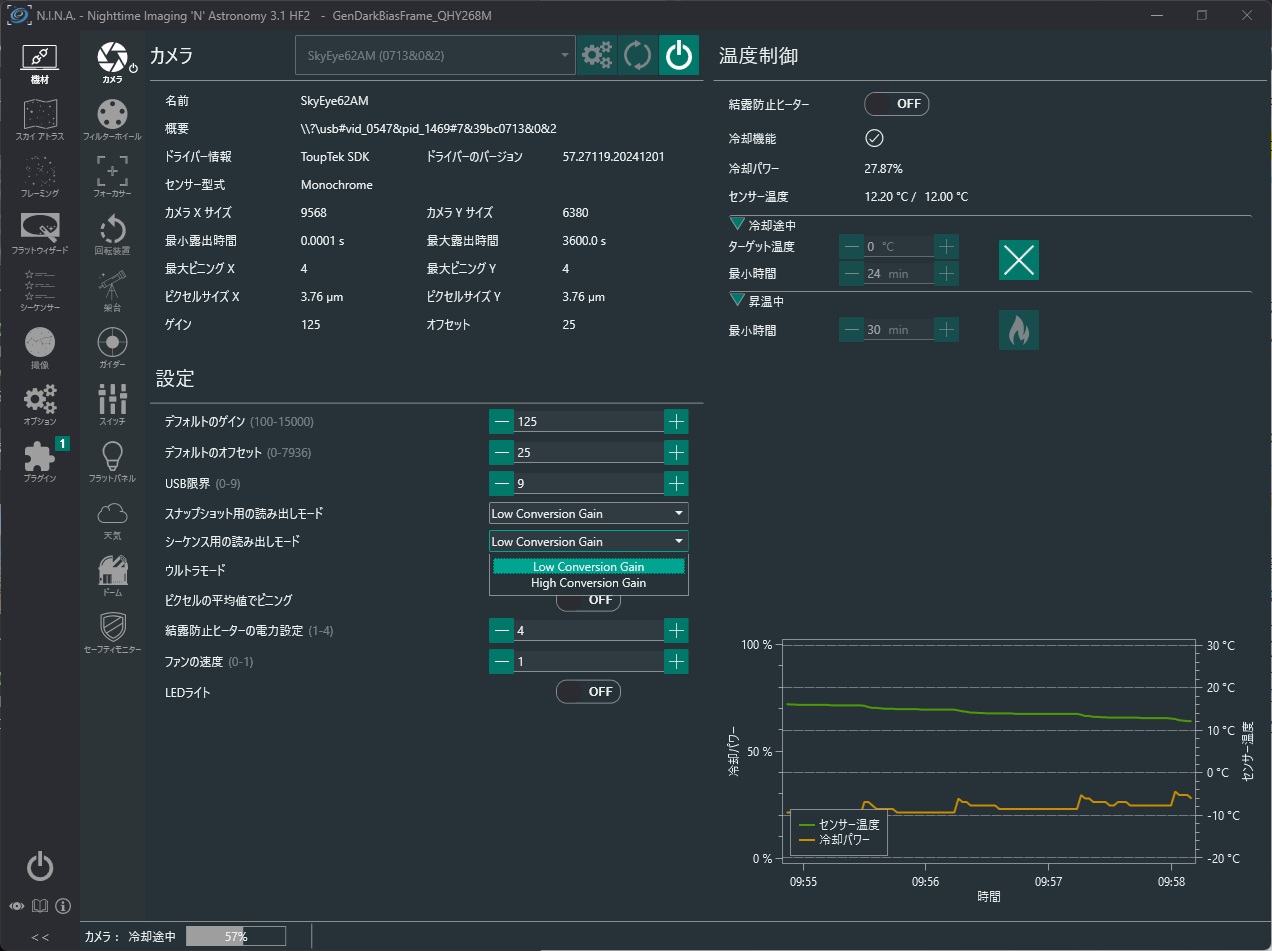Select スイッチ switch icon
Screen dimensions: 1272x951
112,405
